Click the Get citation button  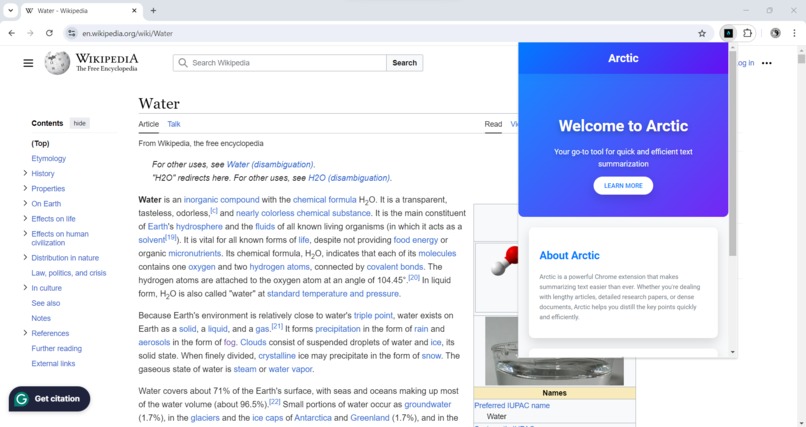point(49,399)
